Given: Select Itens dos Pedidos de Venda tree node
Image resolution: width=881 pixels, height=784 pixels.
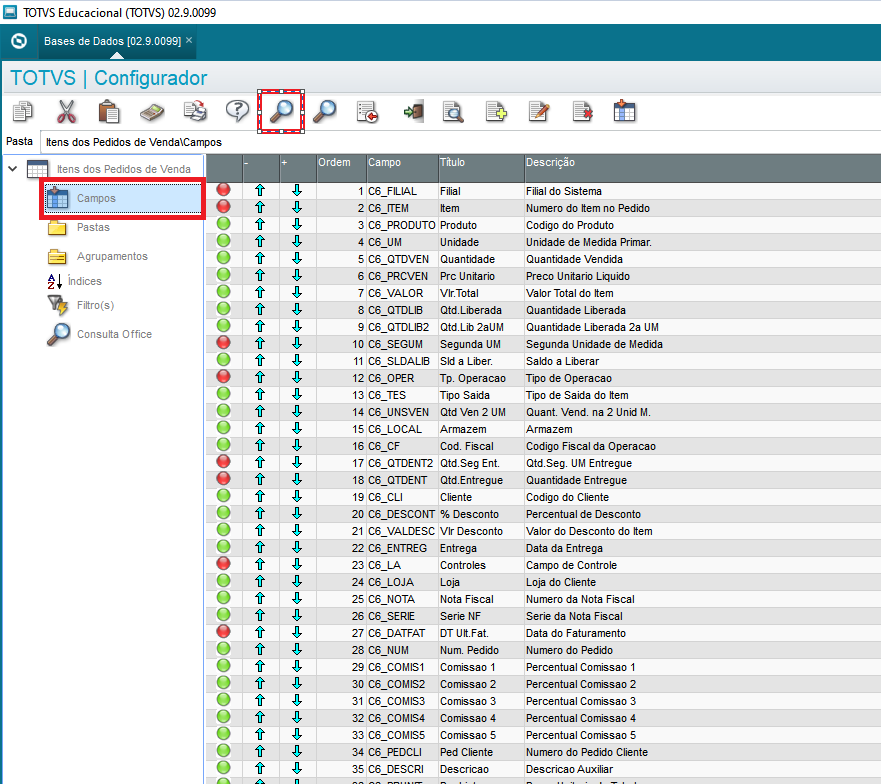Looking at the screenshot, I should click(124, 169).
